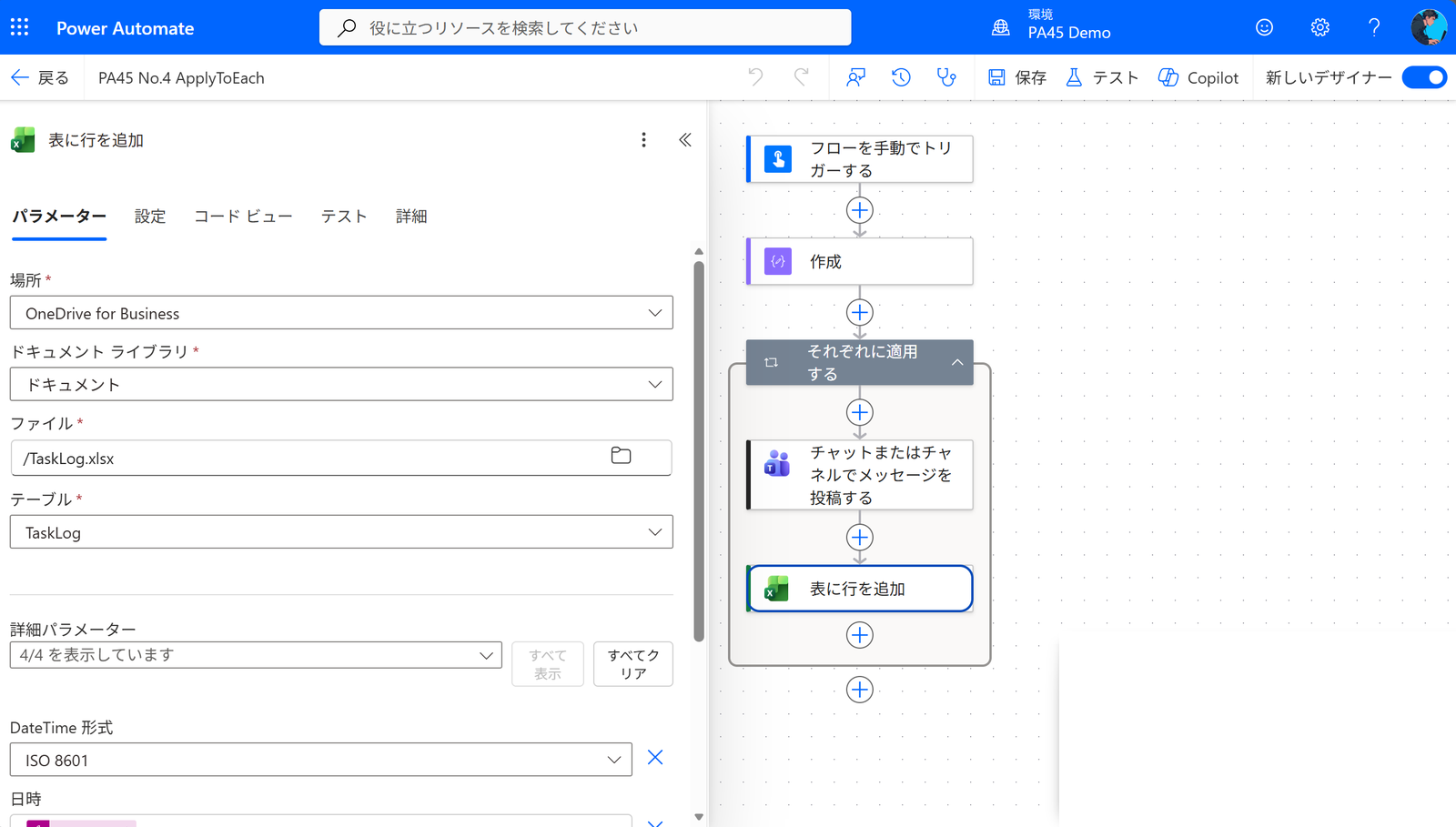Select the 表に行を追加 action card
This screenshot has width=1456, height=827.
[860, 589]
